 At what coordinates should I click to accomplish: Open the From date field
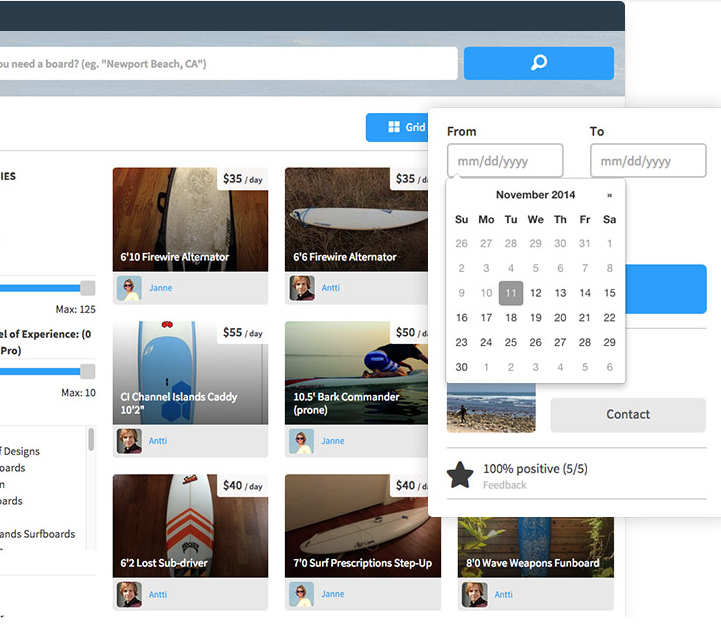504,161
